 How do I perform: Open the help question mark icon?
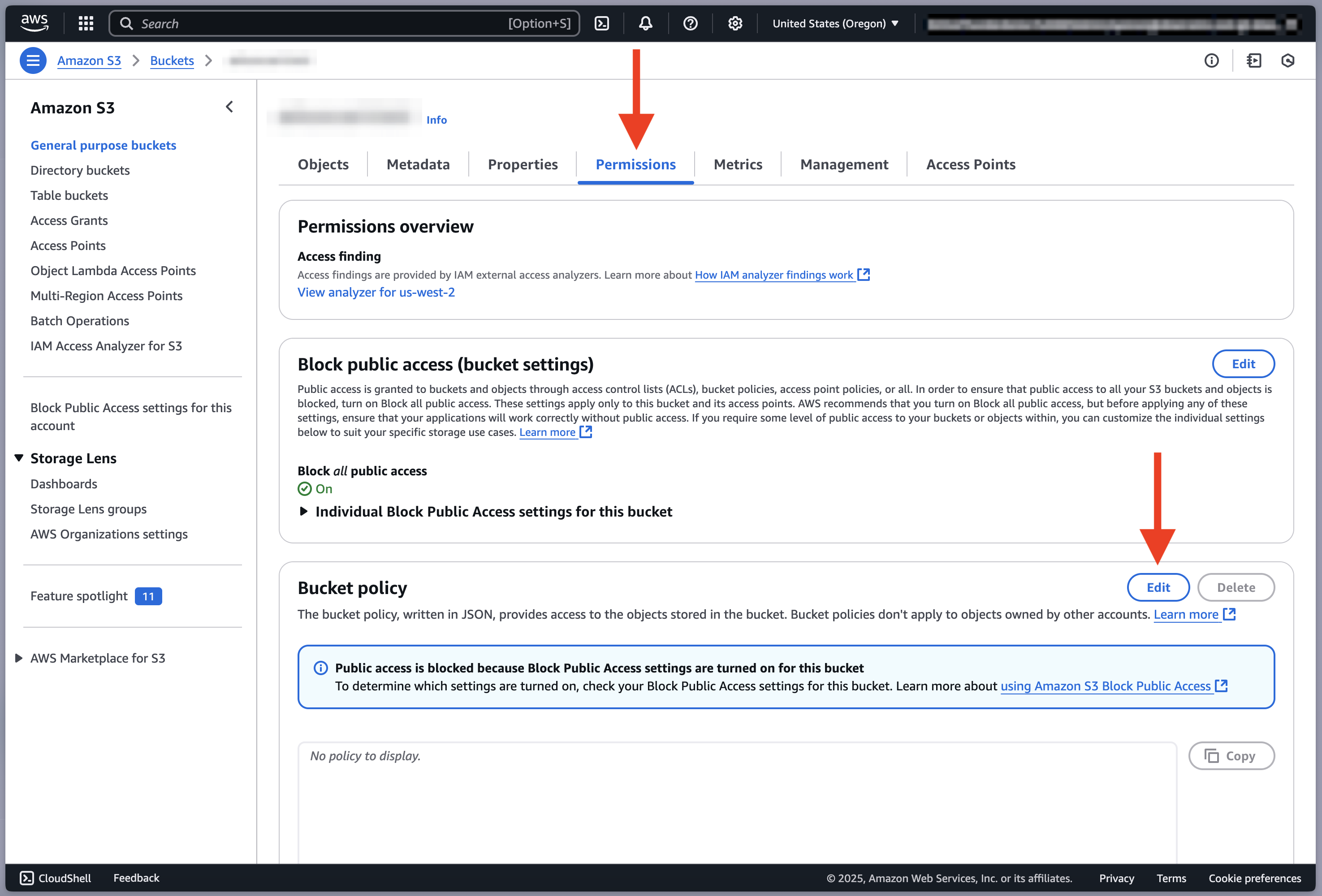pos(690,23)
